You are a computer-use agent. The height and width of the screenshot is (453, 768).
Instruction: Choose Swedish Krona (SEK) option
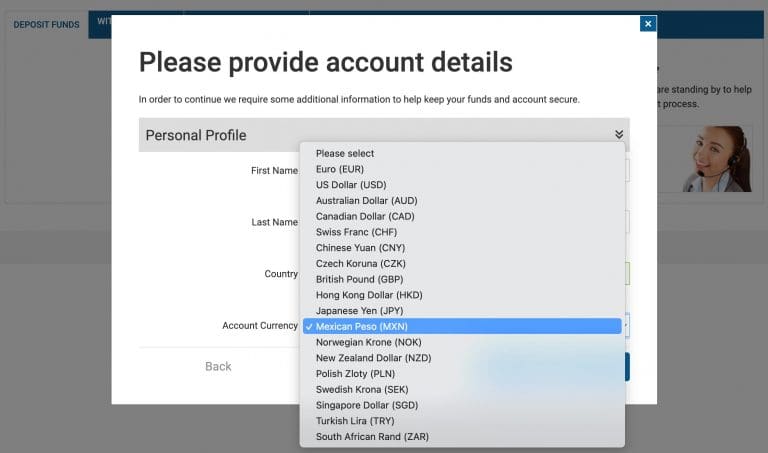(462, 389)
